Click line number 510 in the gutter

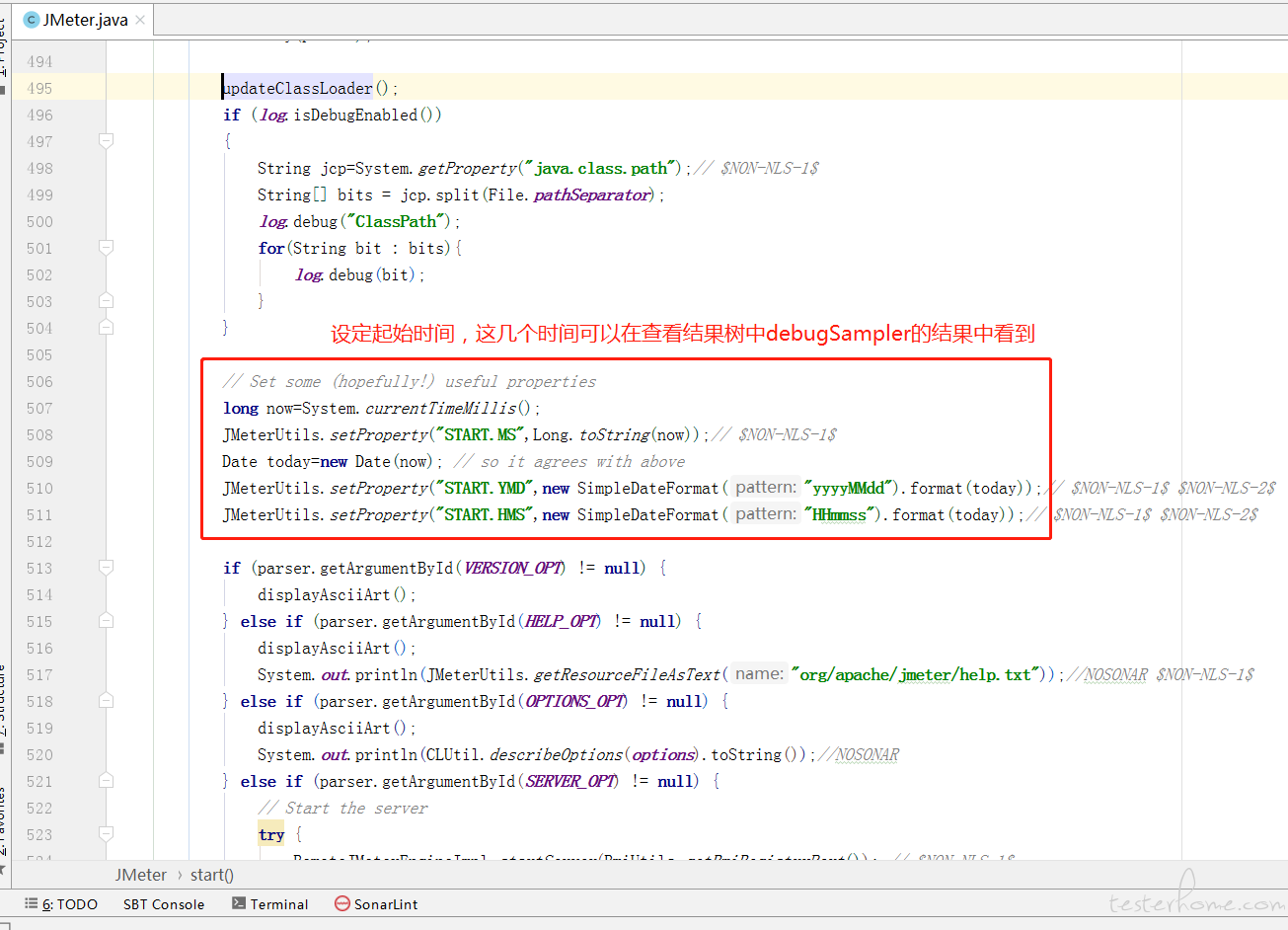tap(40, 488)
